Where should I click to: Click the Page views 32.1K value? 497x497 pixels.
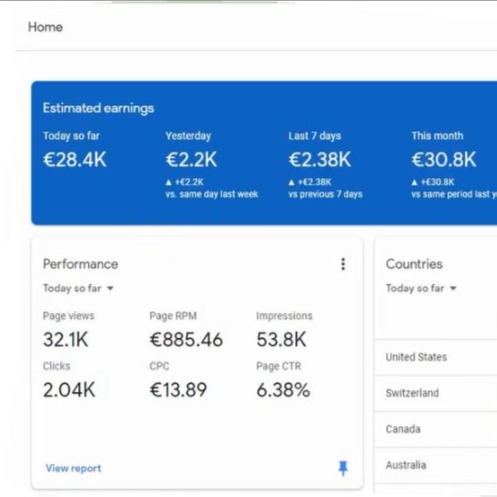pyautogui.click(x=66, y=340)
